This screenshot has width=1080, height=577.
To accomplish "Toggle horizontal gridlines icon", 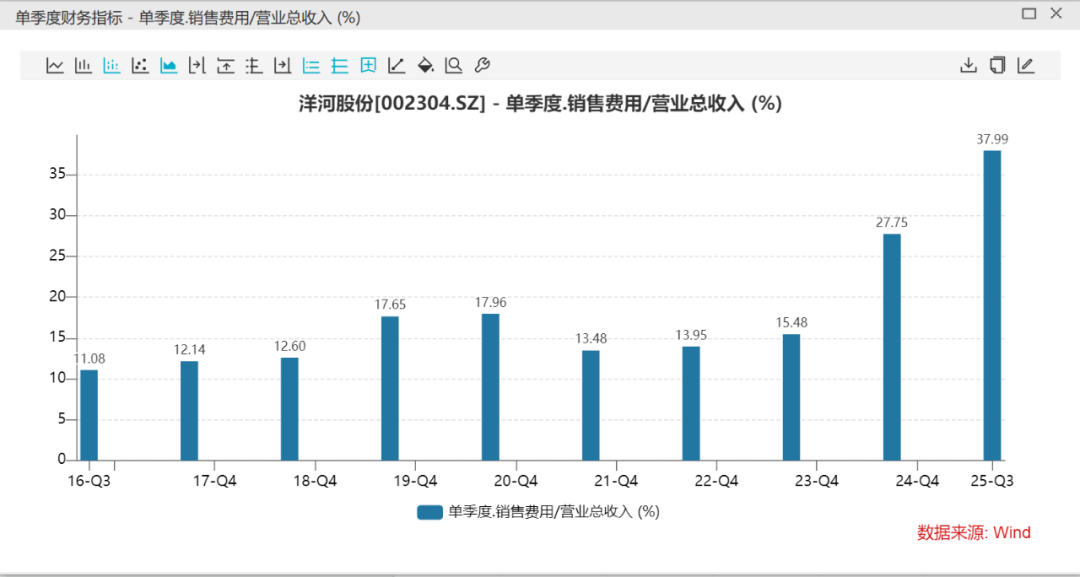I will (x=340, y=65).
